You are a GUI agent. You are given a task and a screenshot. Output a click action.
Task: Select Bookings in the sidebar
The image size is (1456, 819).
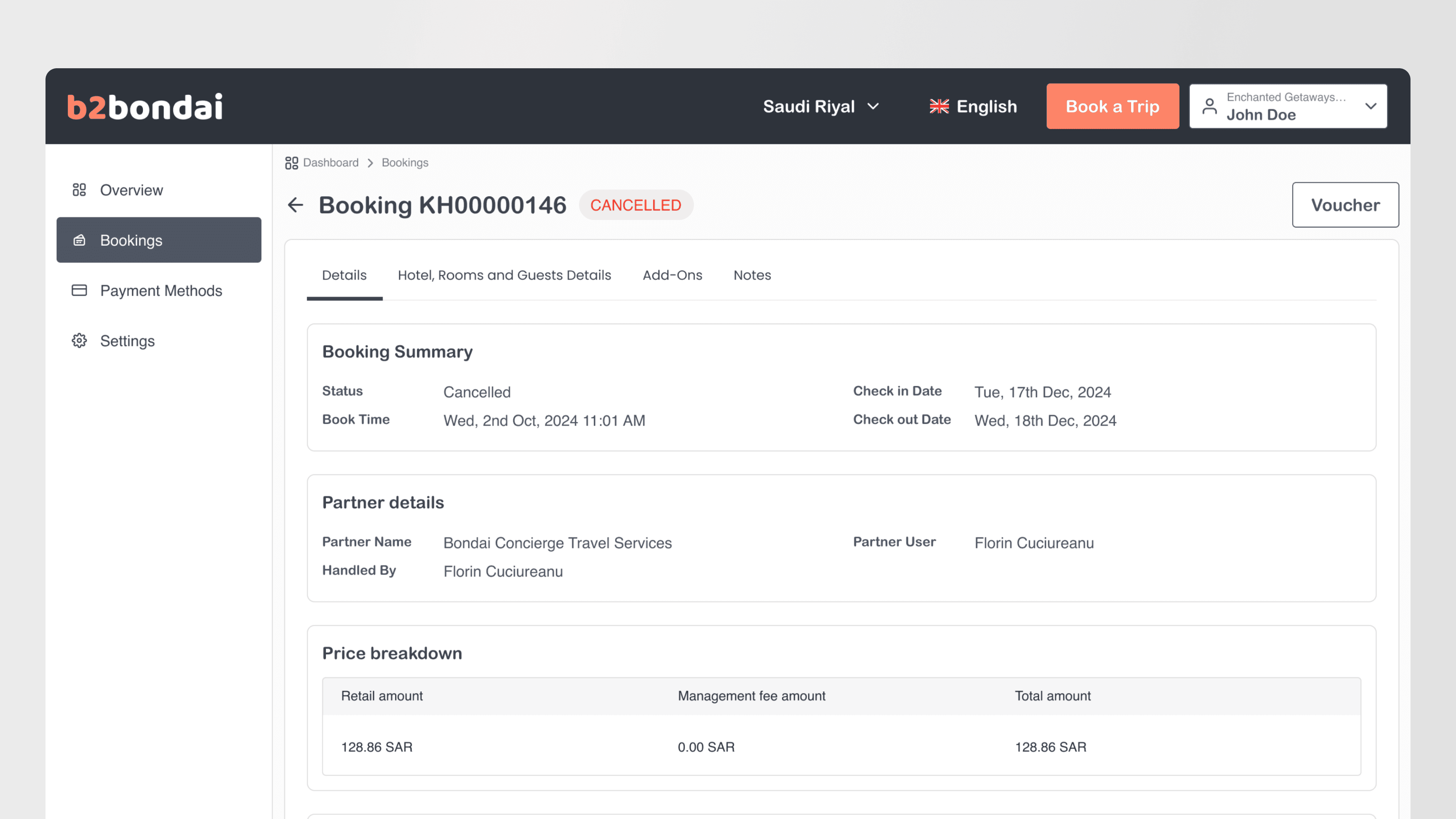(159, 240)
